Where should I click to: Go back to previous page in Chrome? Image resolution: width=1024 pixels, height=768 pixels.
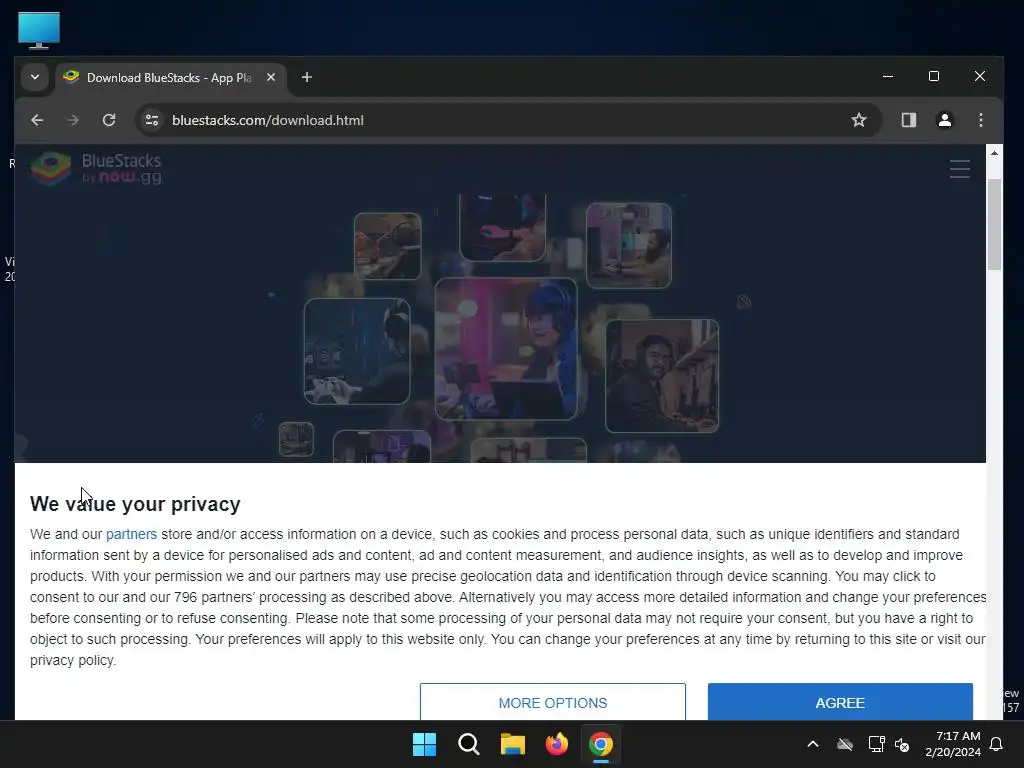[37, 120]
